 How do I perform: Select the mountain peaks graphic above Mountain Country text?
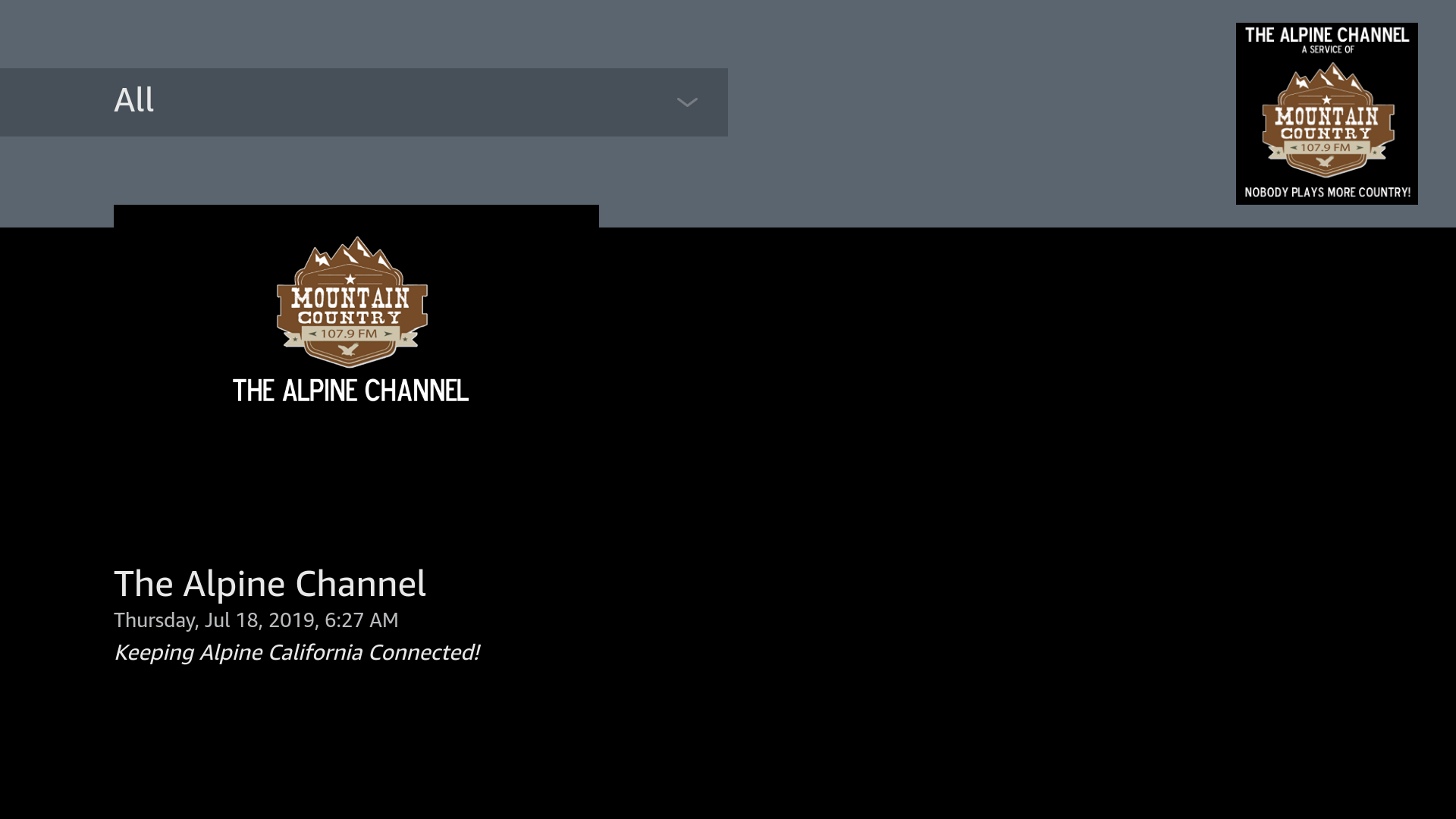350,254
